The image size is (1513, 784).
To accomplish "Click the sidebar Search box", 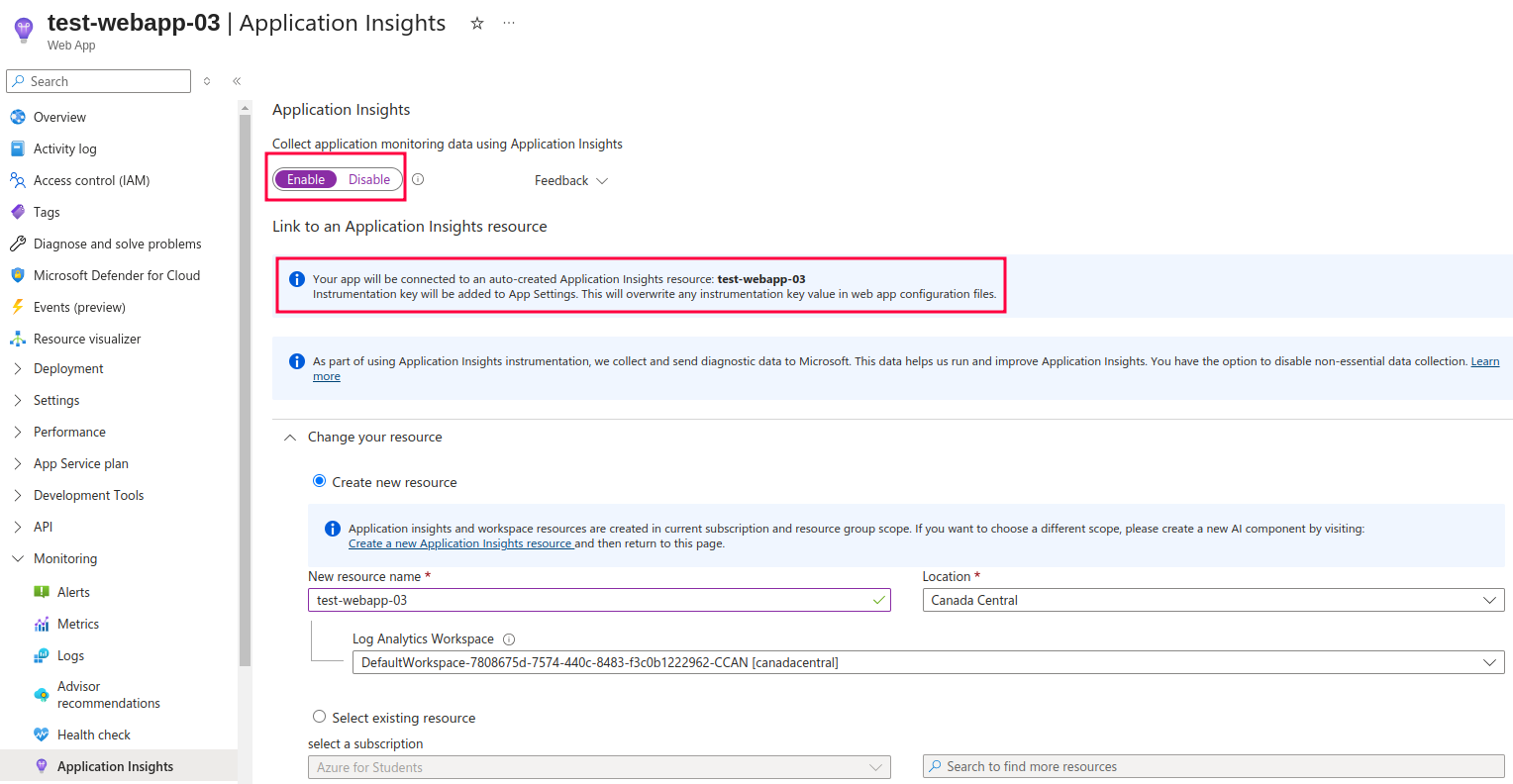I will pyautogui.click(x=98, y=81).
